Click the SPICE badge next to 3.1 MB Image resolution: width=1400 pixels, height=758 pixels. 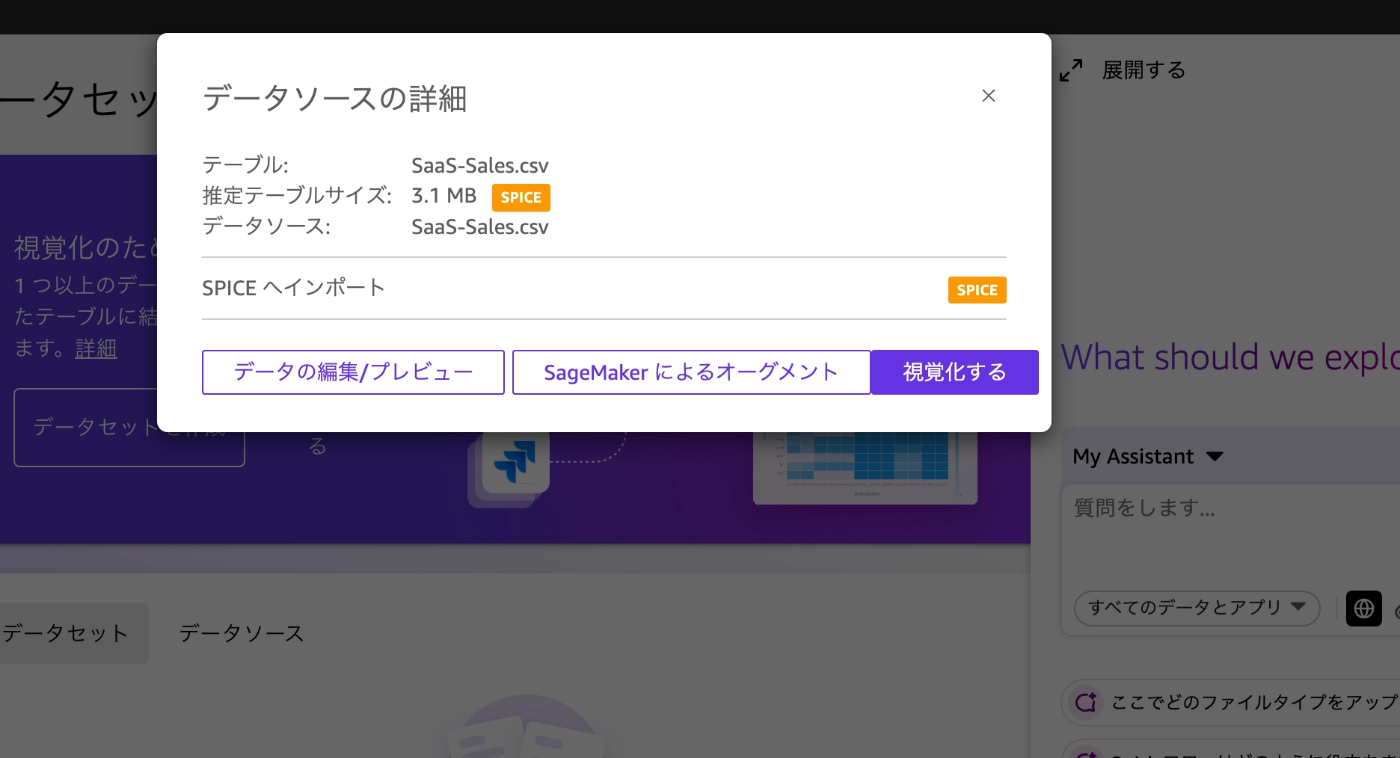[521, 197]
